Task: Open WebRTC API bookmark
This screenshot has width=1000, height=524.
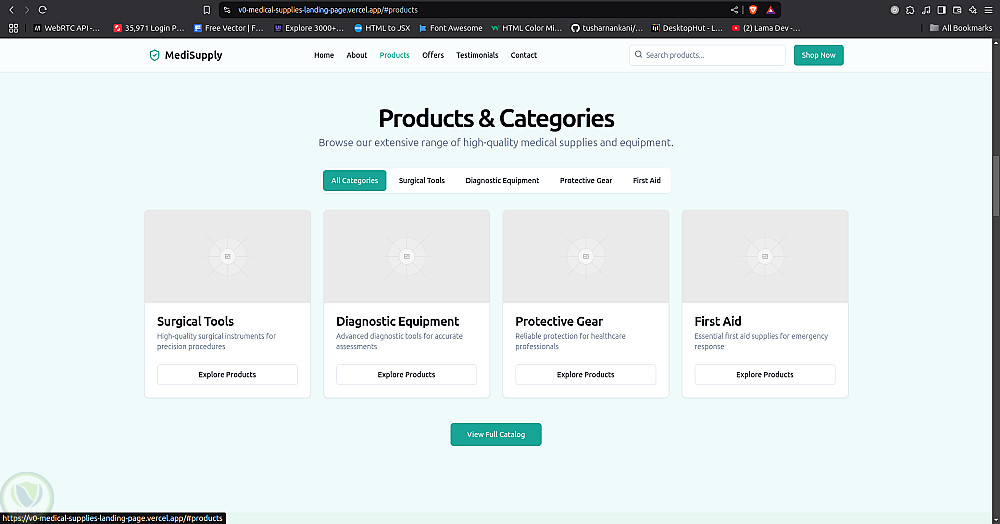Action: click(67, 28)
